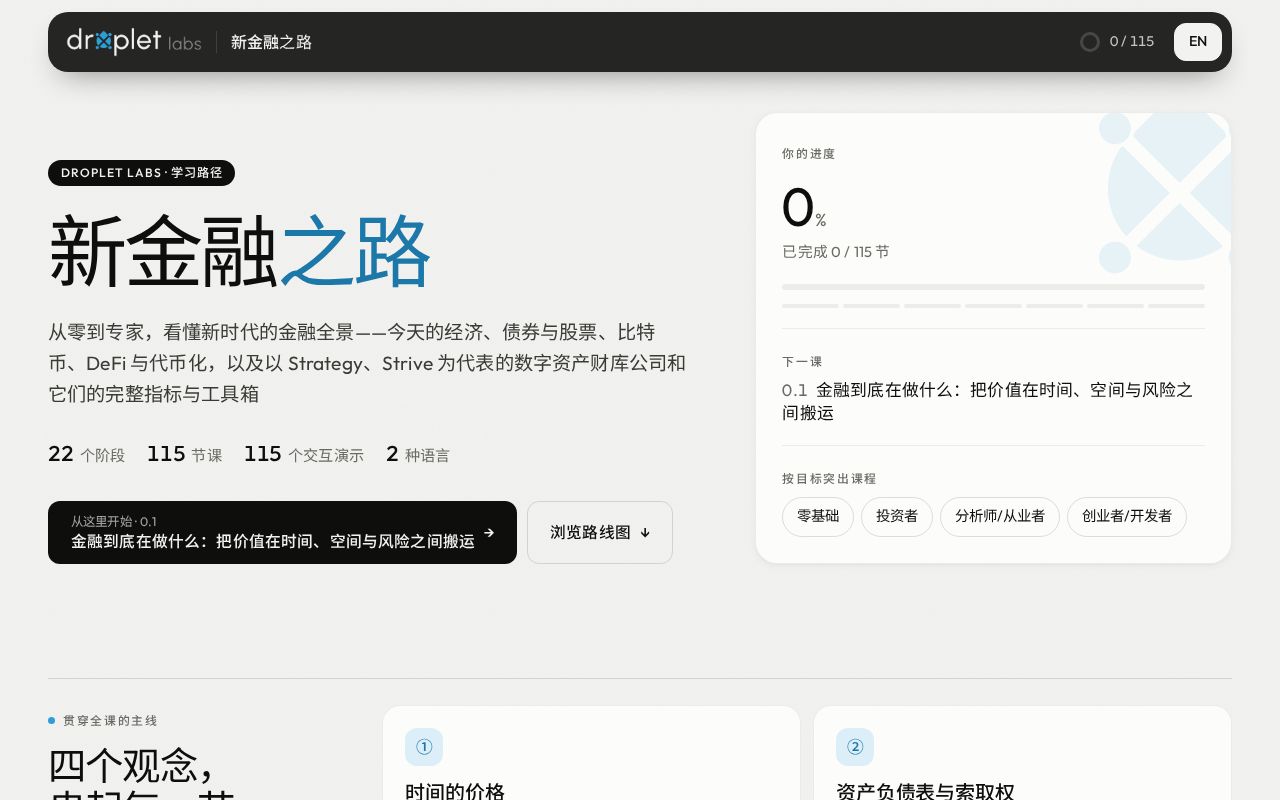Click the 0 / 115 progress counter
The height and width of the screenshot is (800, 1280).
[1132, 42]
